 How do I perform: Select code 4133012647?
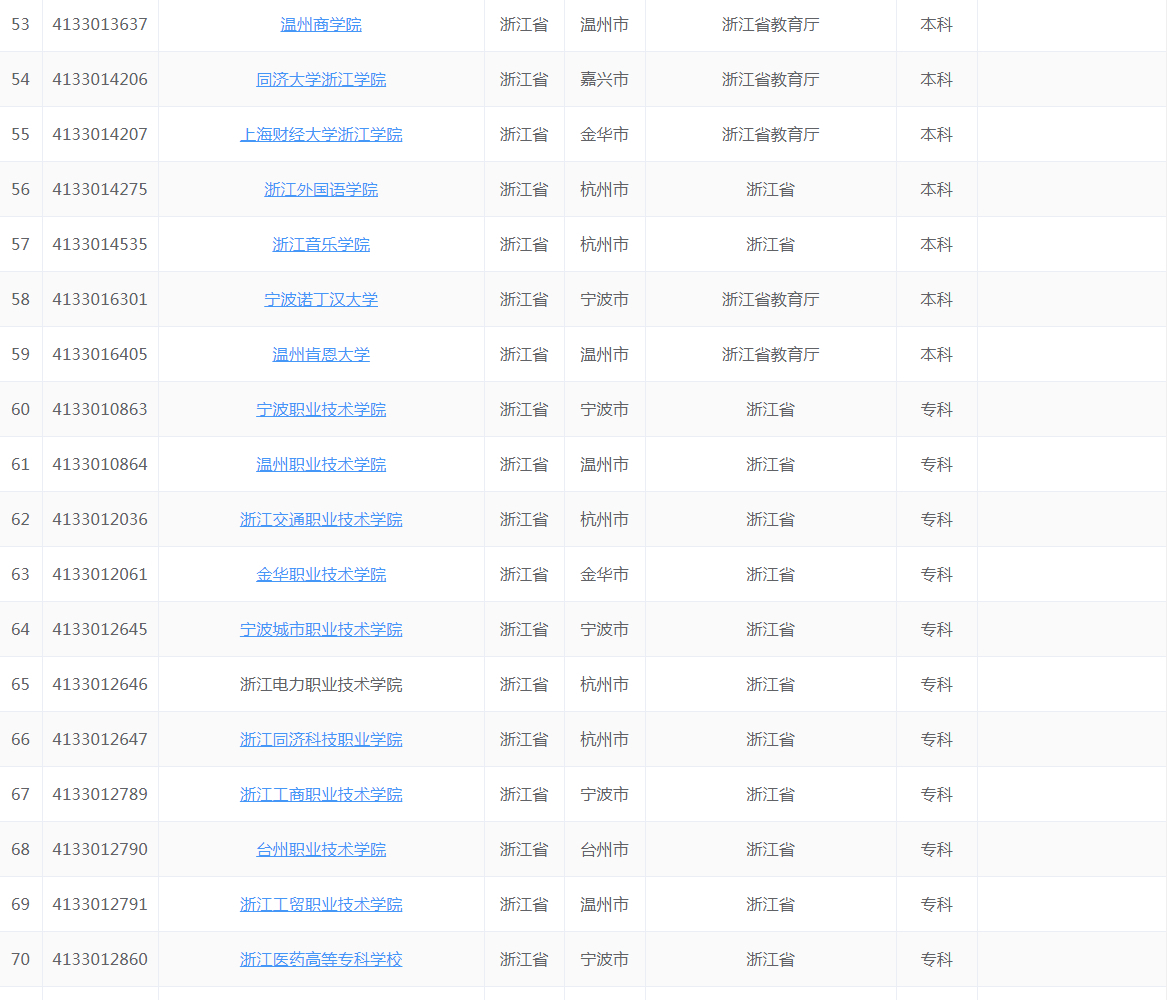100,740
